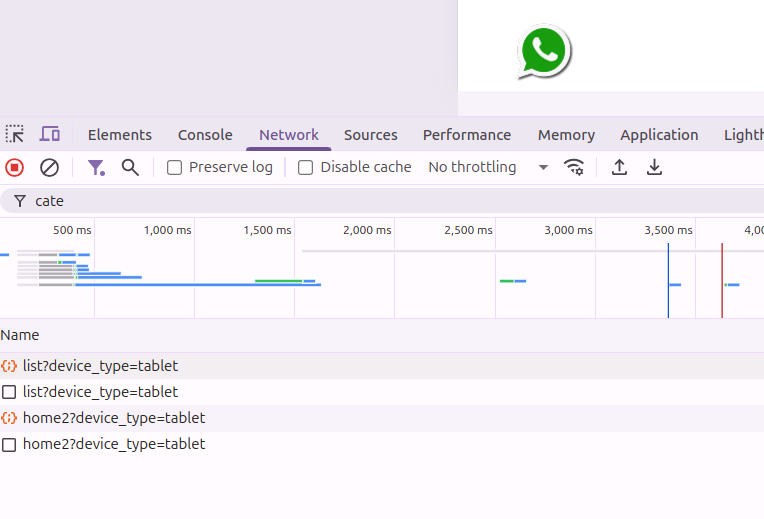Click the red Load event marker line
Image resolution: width=764 pixels, height=519 pixels.
tap(722, 280)
